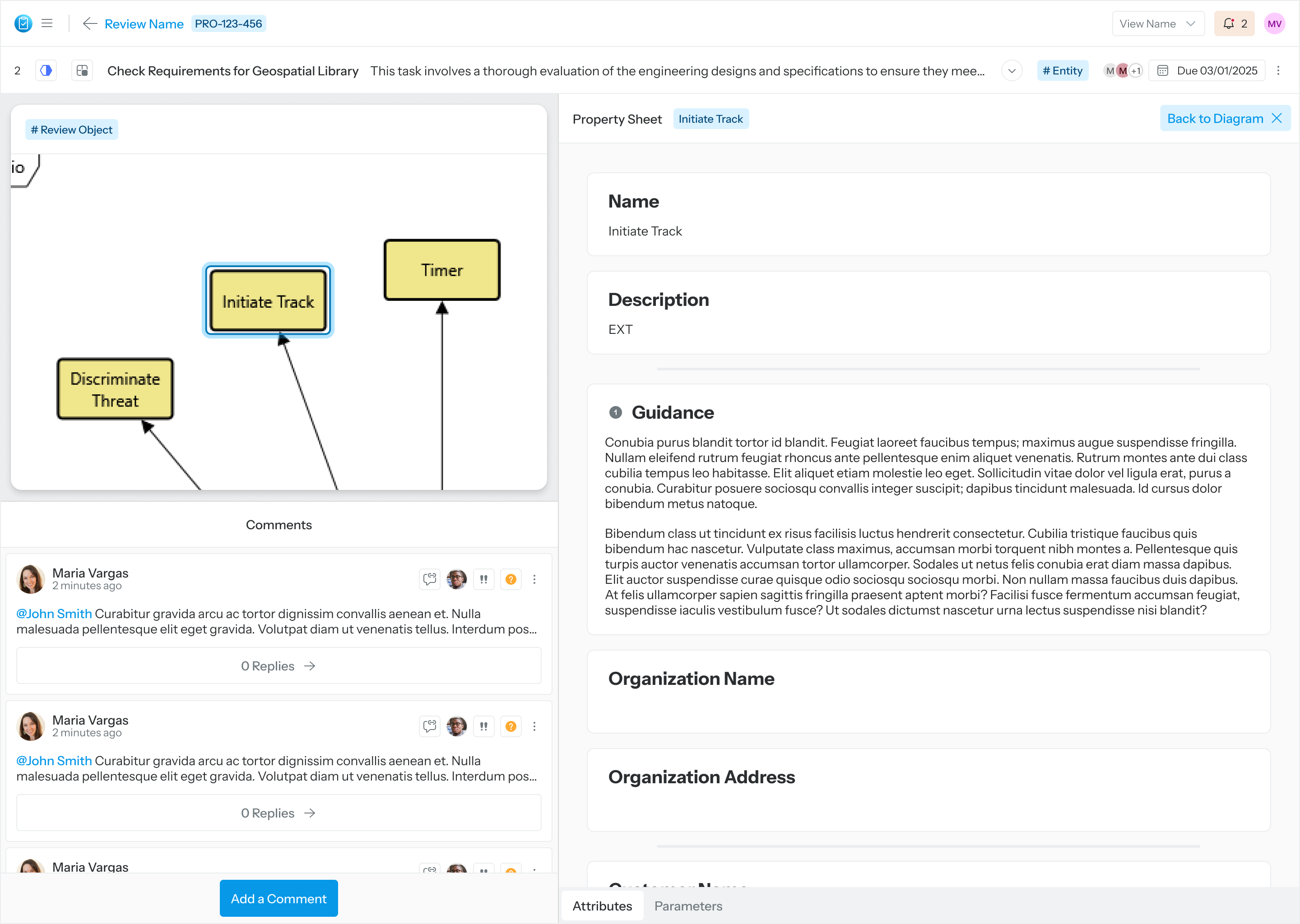Expand the task description with the chevron
Screen dimensions: 1300x924
1012,70
